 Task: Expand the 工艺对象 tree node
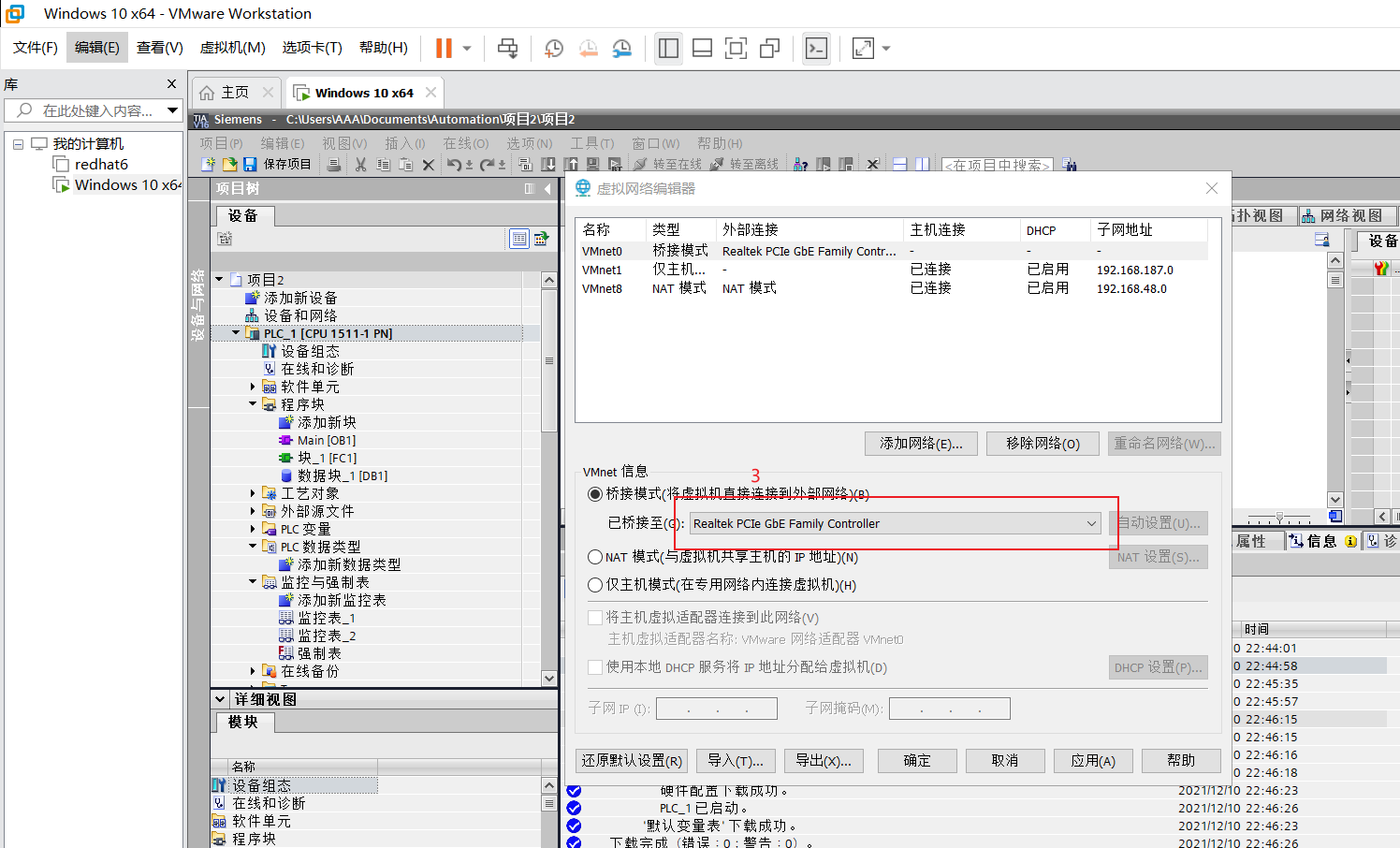tap(253, 493)
